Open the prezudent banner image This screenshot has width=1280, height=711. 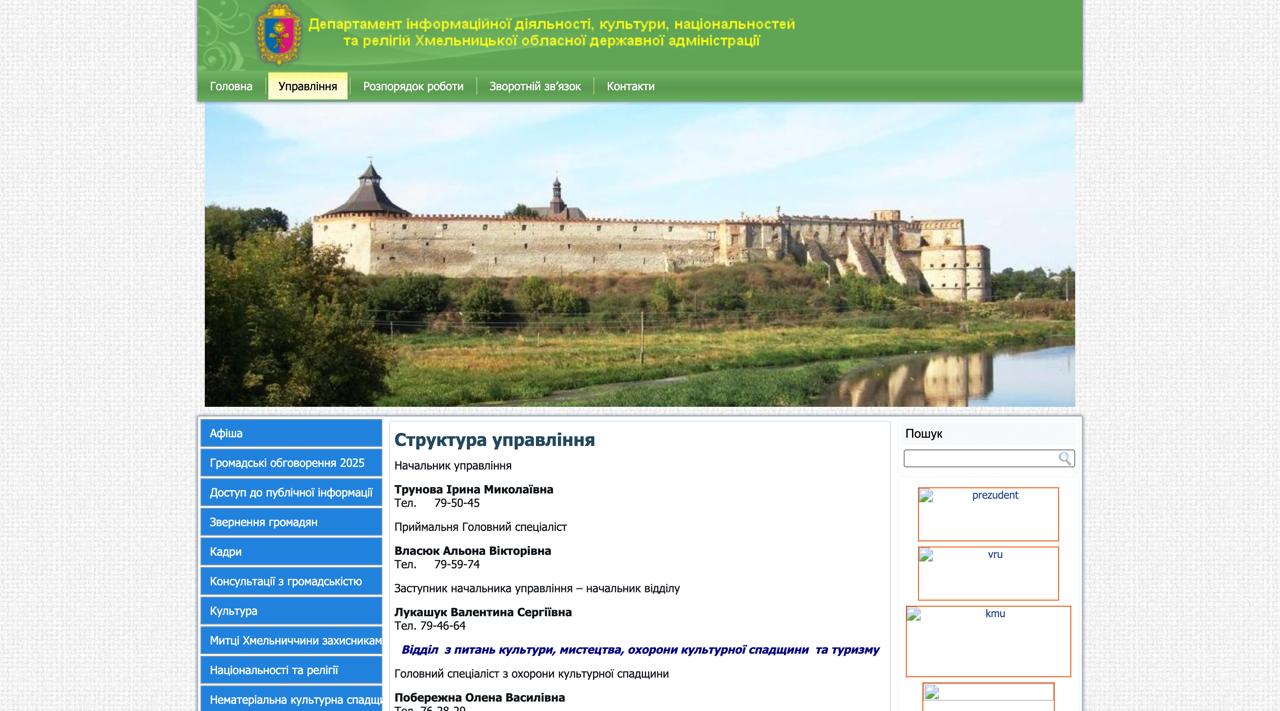click(988, 514)
